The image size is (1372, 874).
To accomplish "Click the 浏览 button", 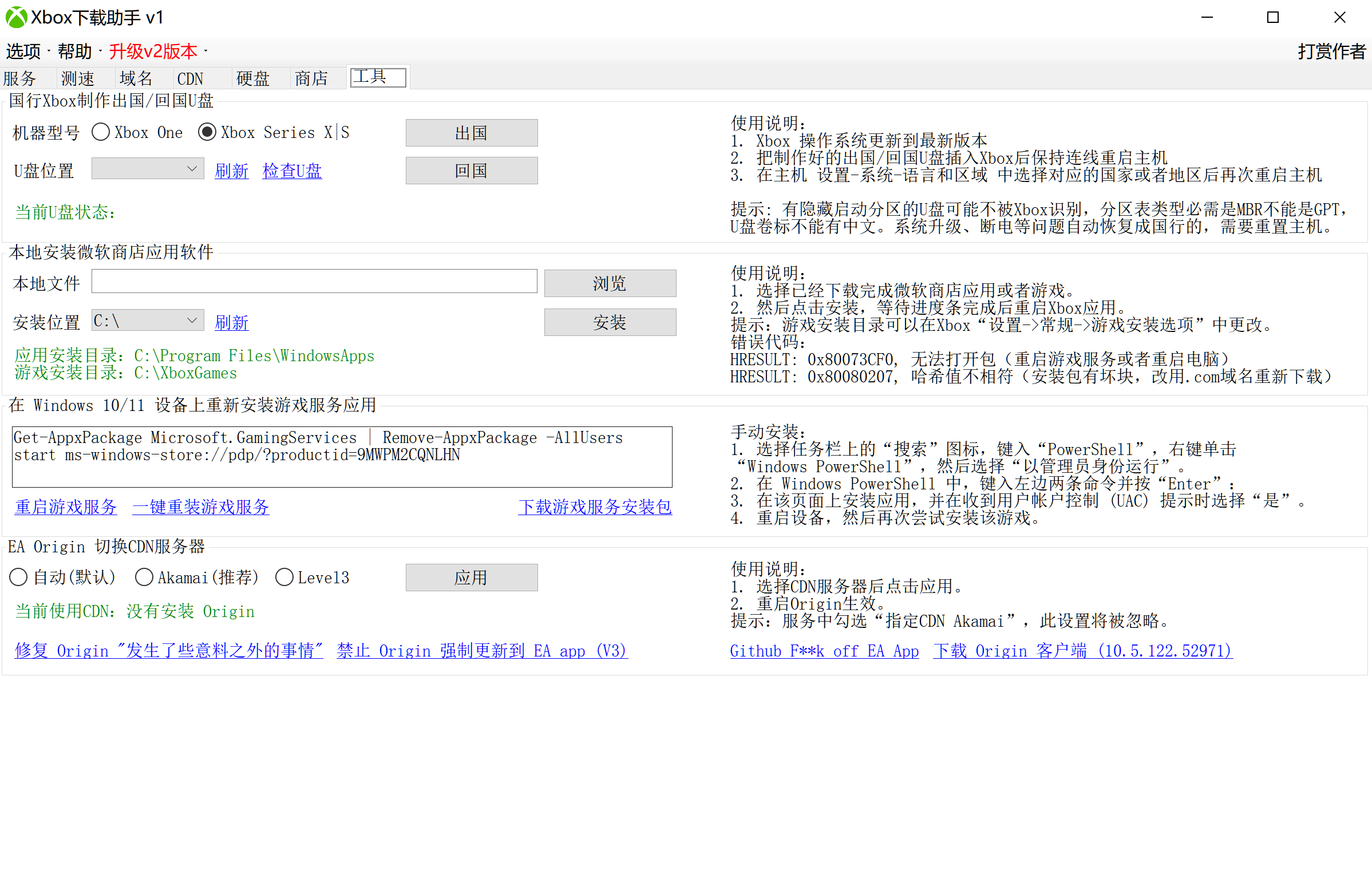I will pos(610,283).
